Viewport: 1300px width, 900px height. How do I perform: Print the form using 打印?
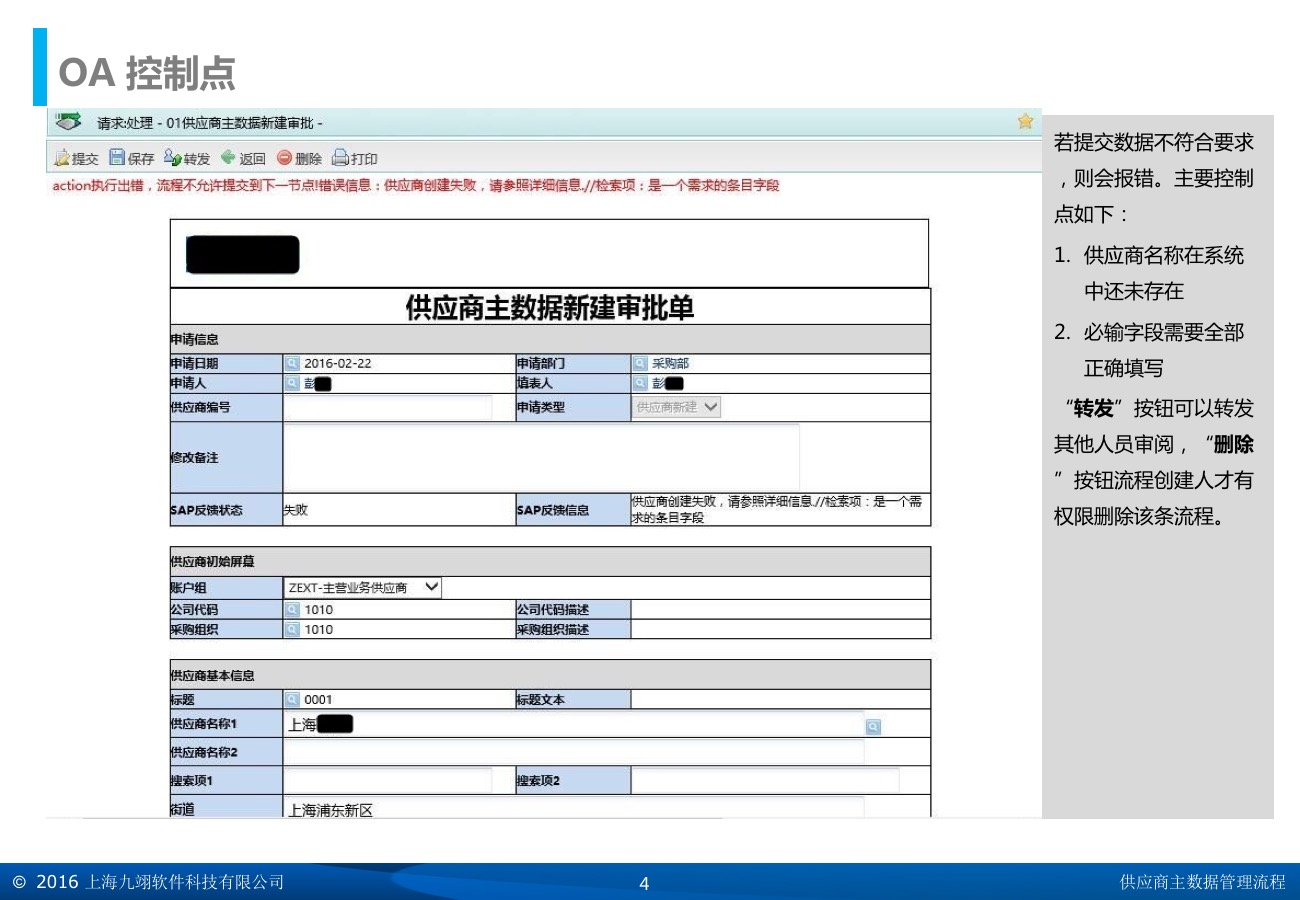(x=354, y=158)
